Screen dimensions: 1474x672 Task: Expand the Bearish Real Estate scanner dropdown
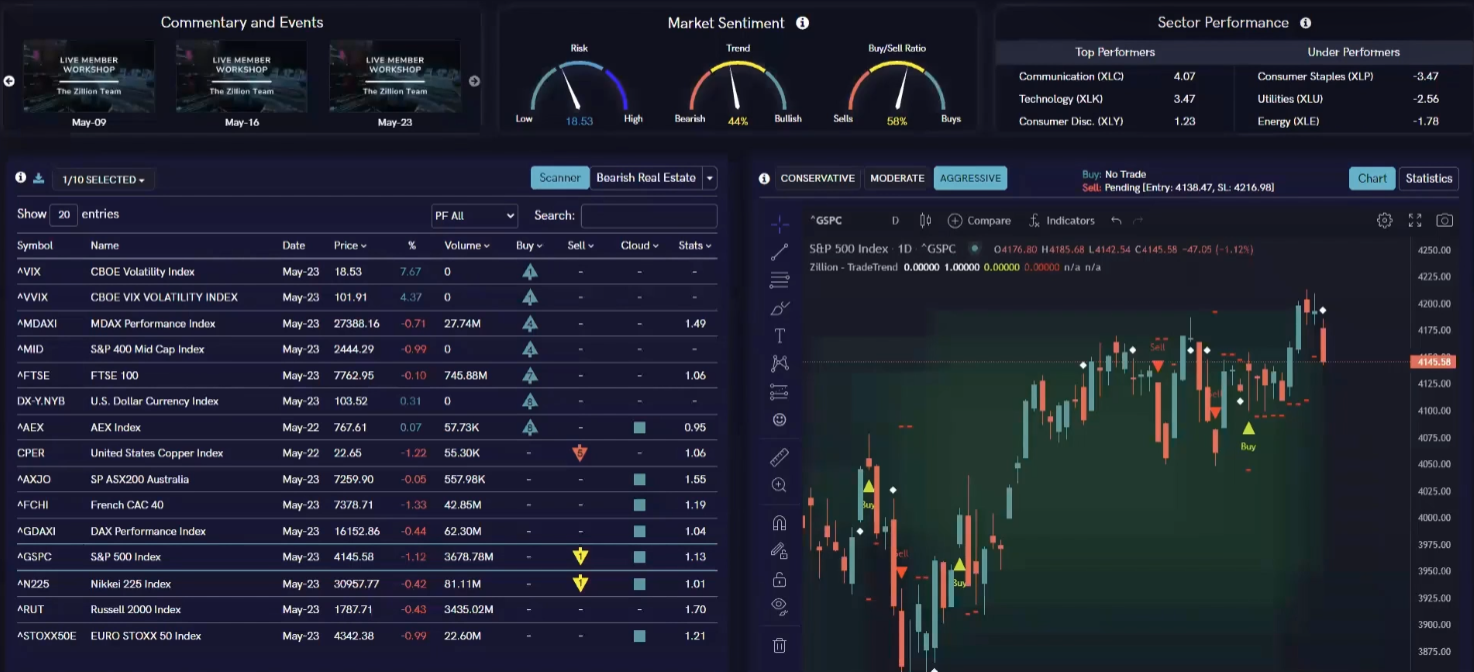tap(709, 177)
